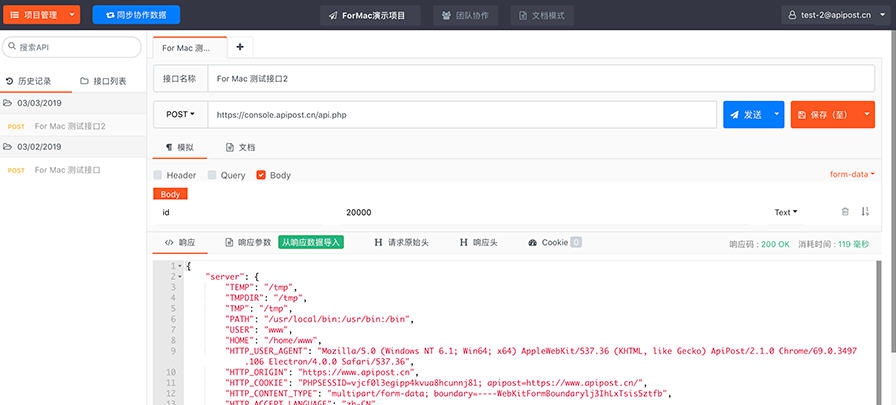Enable the Header checkbox

point(158,175)
